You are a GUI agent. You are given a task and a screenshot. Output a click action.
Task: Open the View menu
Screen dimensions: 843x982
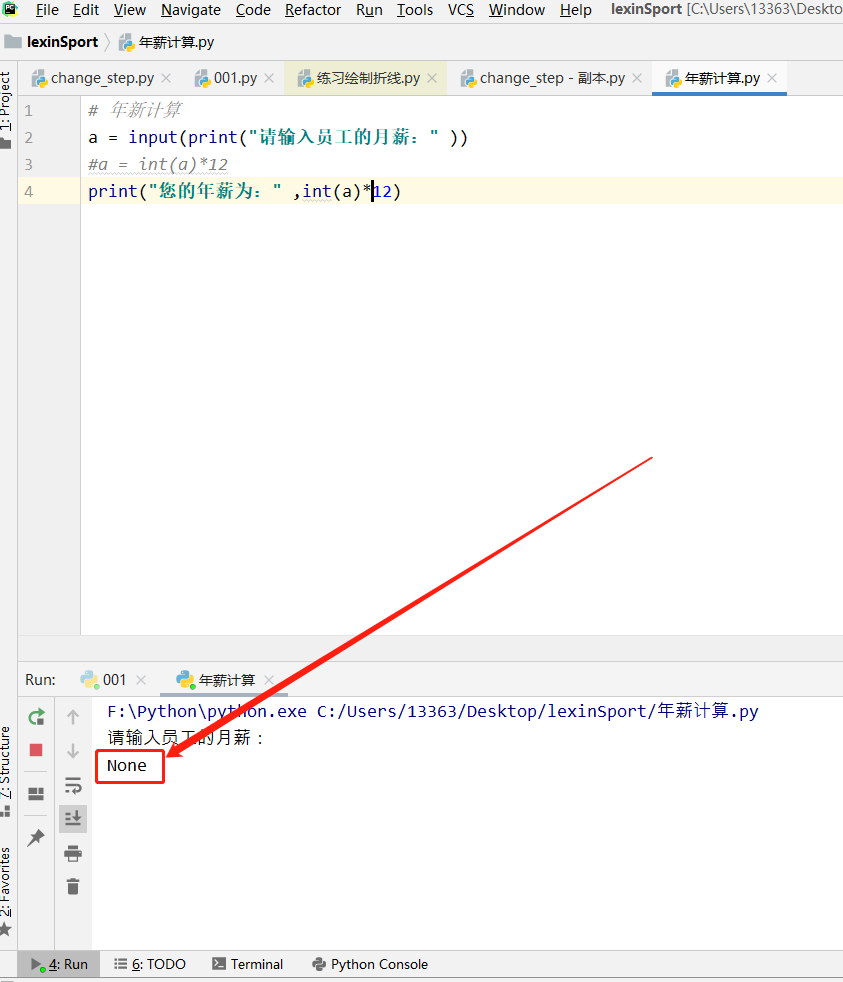click(130, 10)
